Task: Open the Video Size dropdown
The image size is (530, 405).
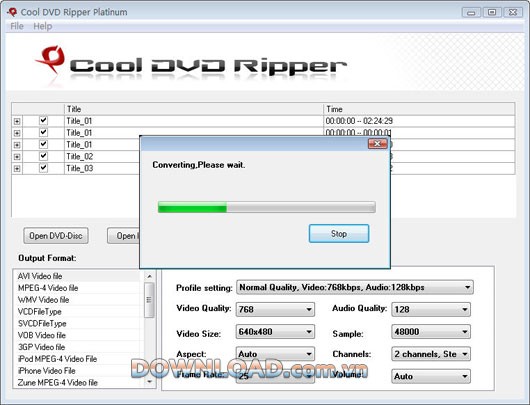Action: coord(275,332)
